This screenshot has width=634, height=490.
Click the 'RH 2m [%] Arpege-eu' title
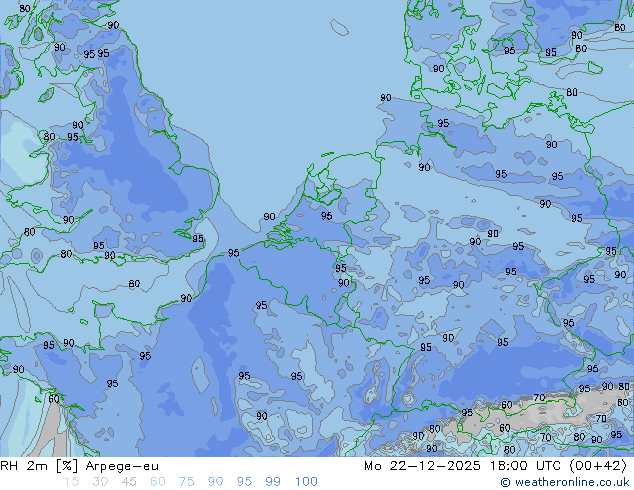pos(79,466)
